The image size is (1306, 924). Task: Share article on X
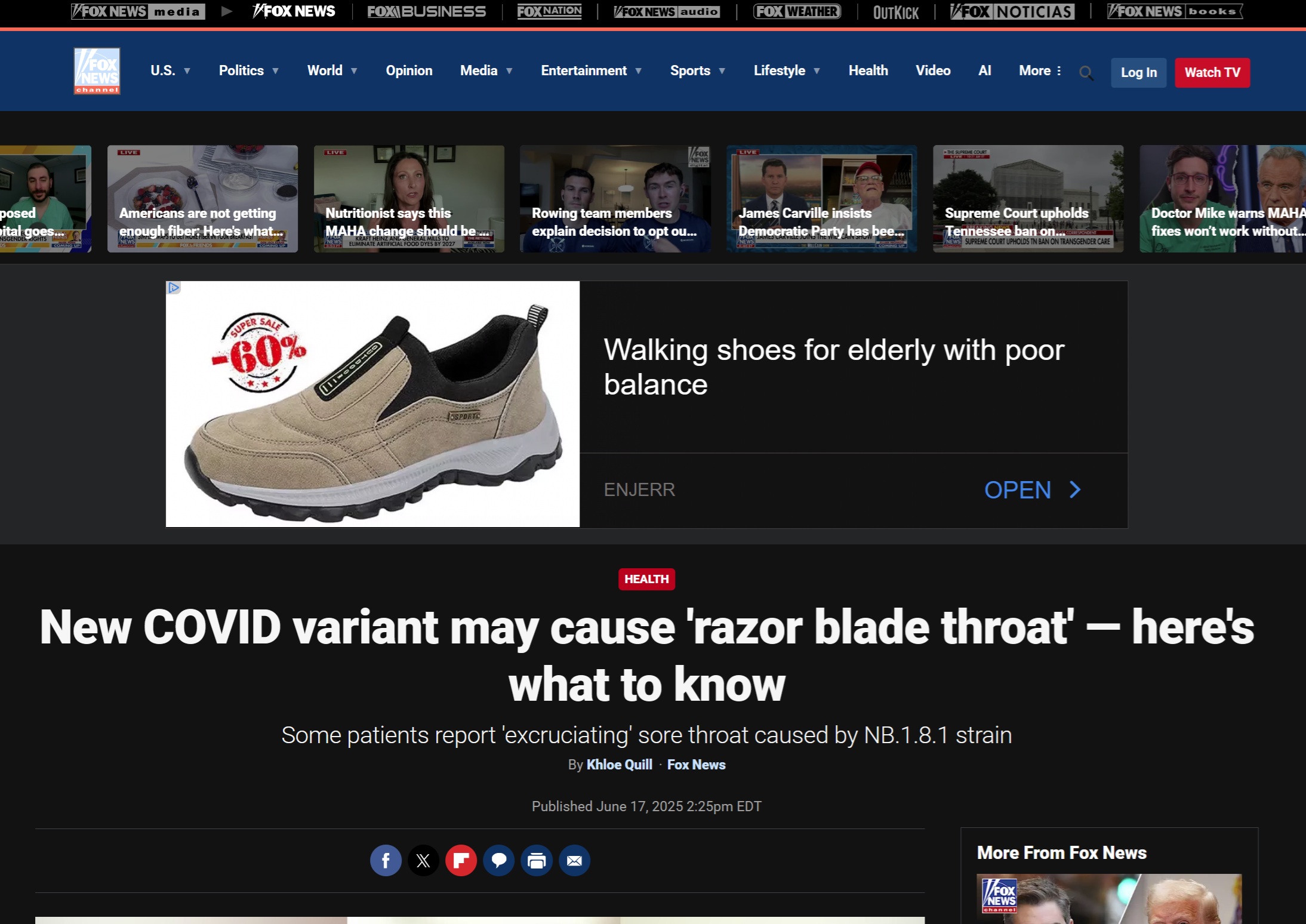[423, 861]
